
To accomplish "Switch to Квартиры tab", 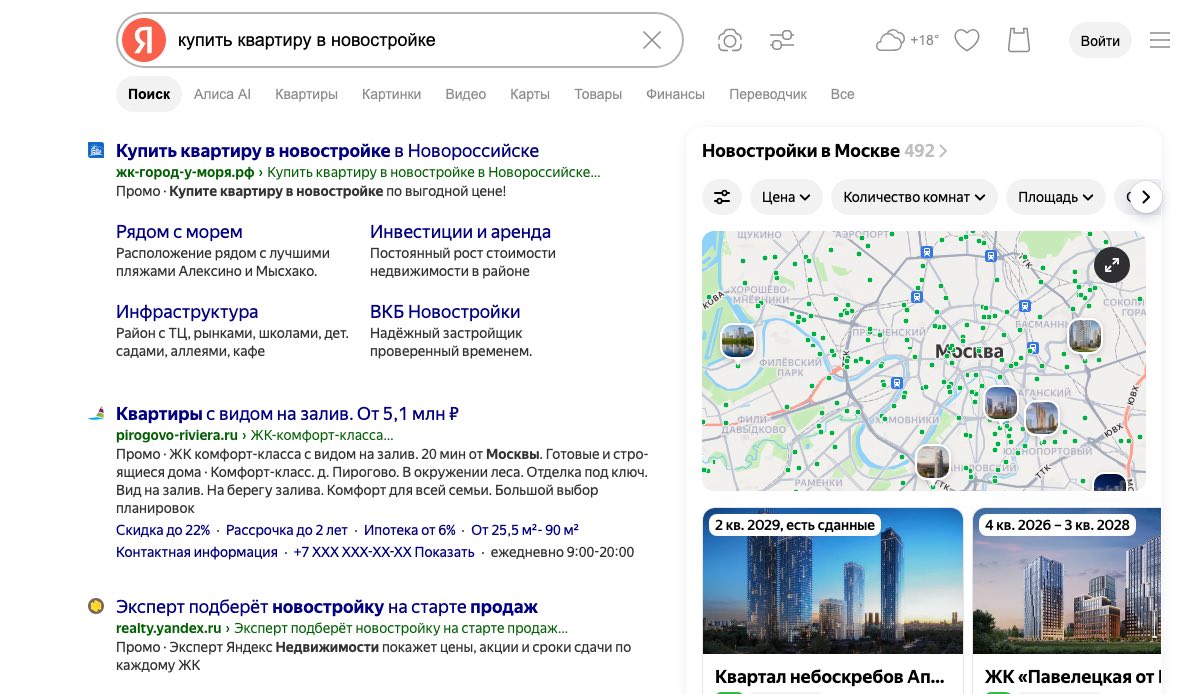I will [x=306, y=94].
